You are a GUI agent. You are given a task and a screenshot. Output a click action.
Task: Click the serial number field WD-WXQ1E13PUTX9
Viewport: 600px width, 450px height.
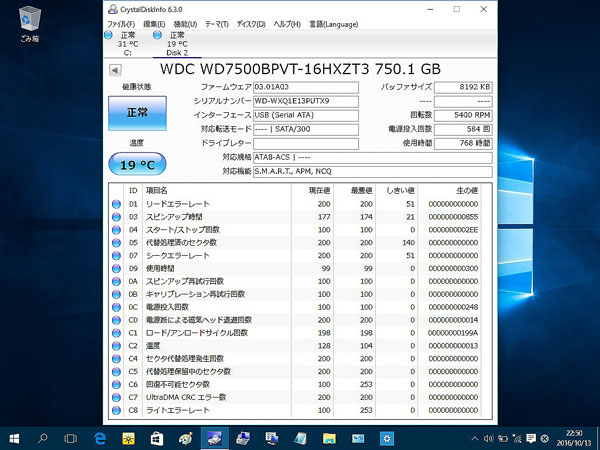(306, 101)
